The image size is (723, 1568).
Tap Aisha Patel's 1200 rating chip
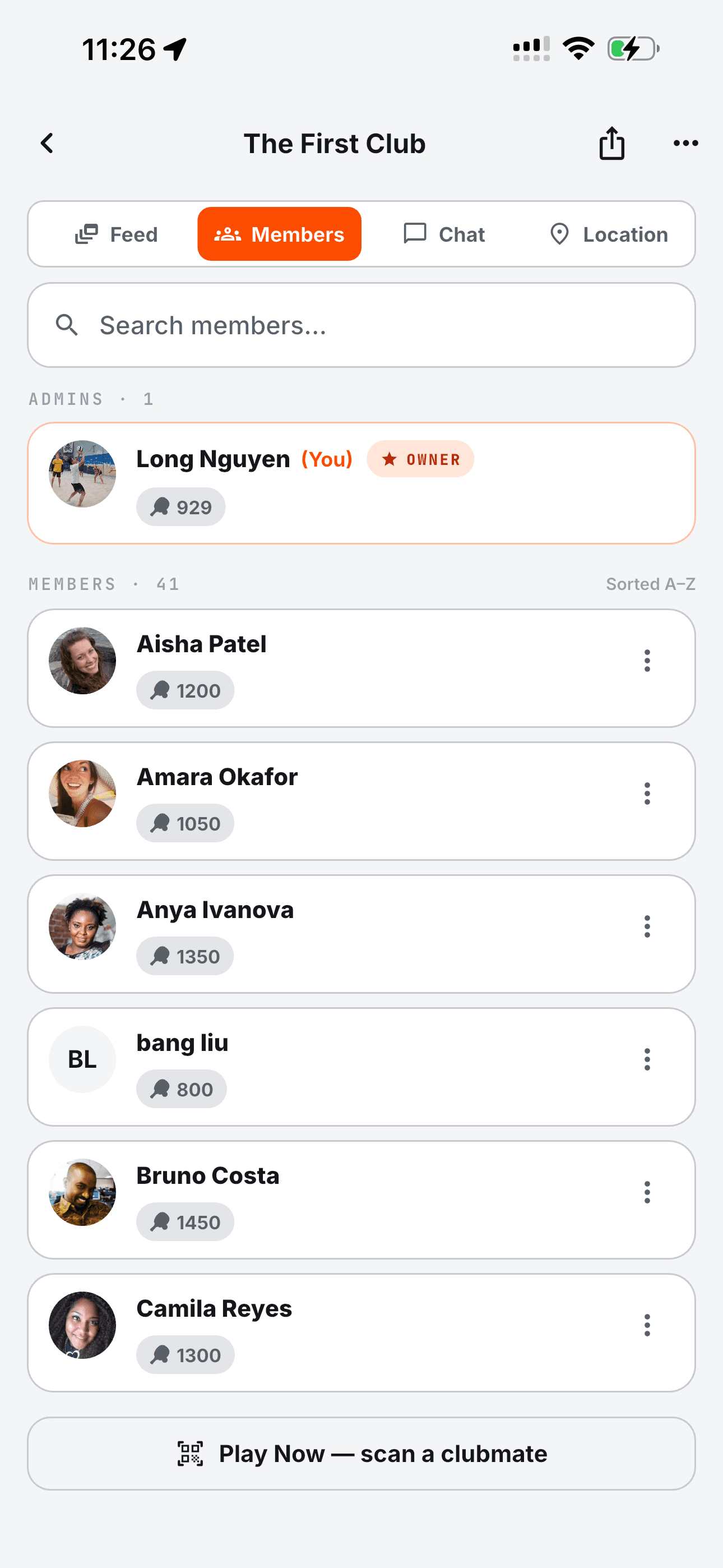pos(185,690)
